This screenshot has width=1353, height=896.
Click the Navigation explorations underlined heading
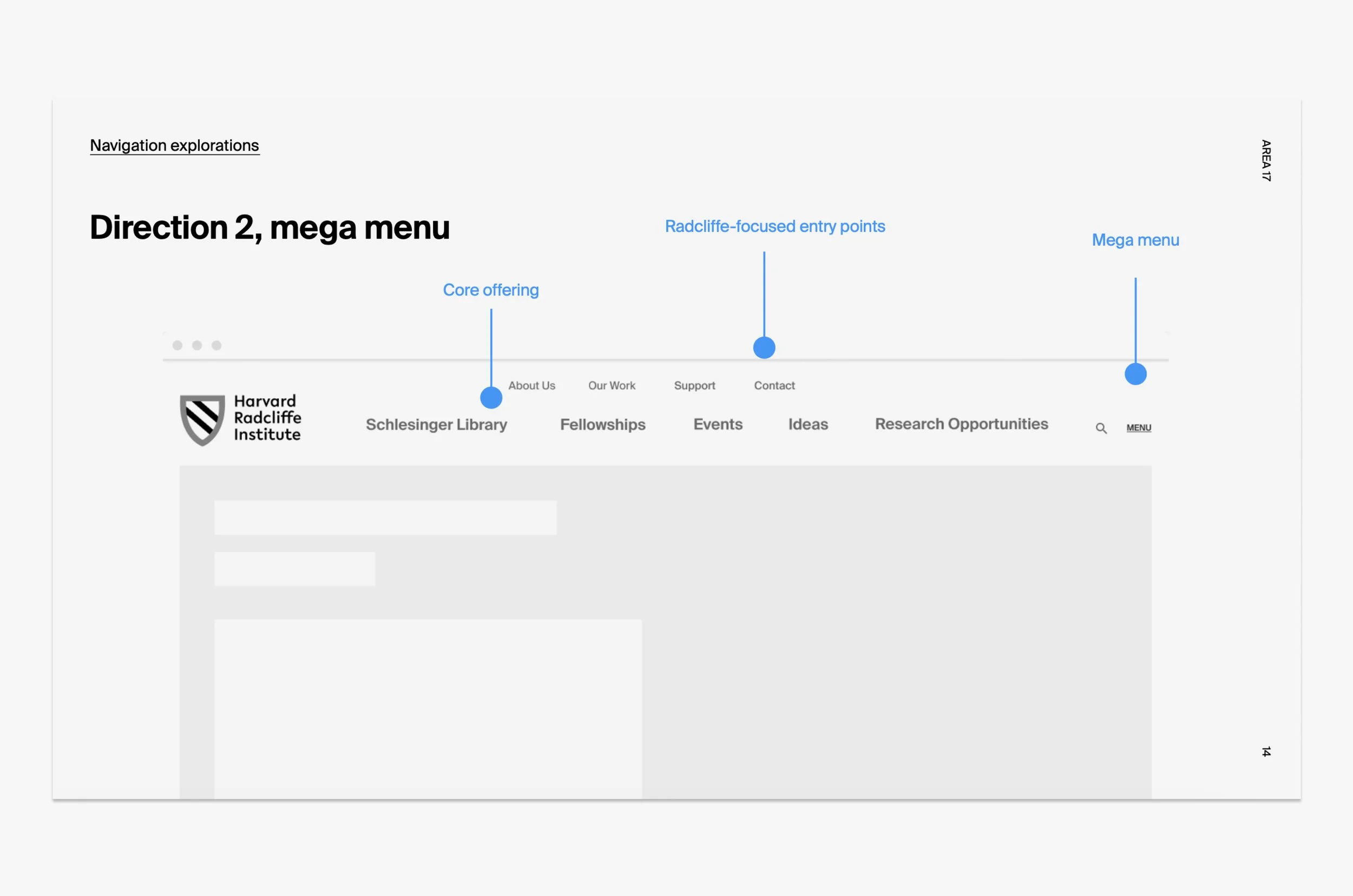pyautogui.click(x=174, y=145)
